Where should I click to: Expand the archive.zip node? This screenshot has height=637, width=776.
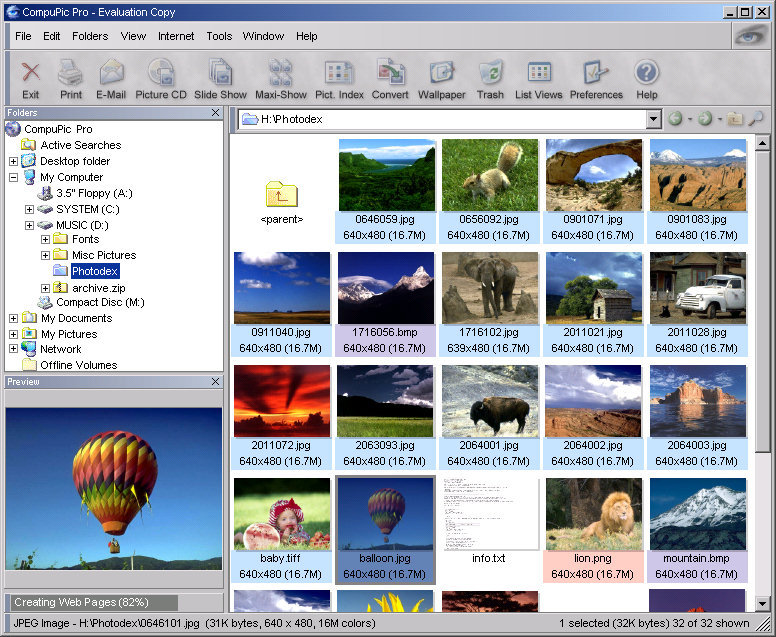point(45,288)
